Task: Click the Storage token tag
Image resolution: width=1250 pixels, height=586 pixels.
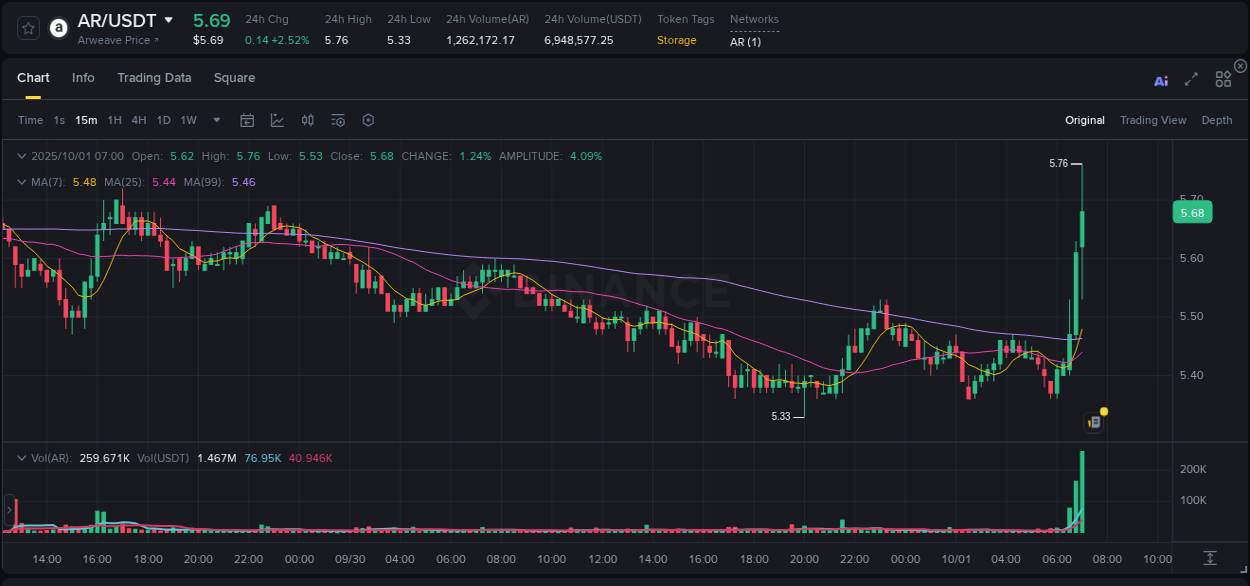Action: point(677,40)
